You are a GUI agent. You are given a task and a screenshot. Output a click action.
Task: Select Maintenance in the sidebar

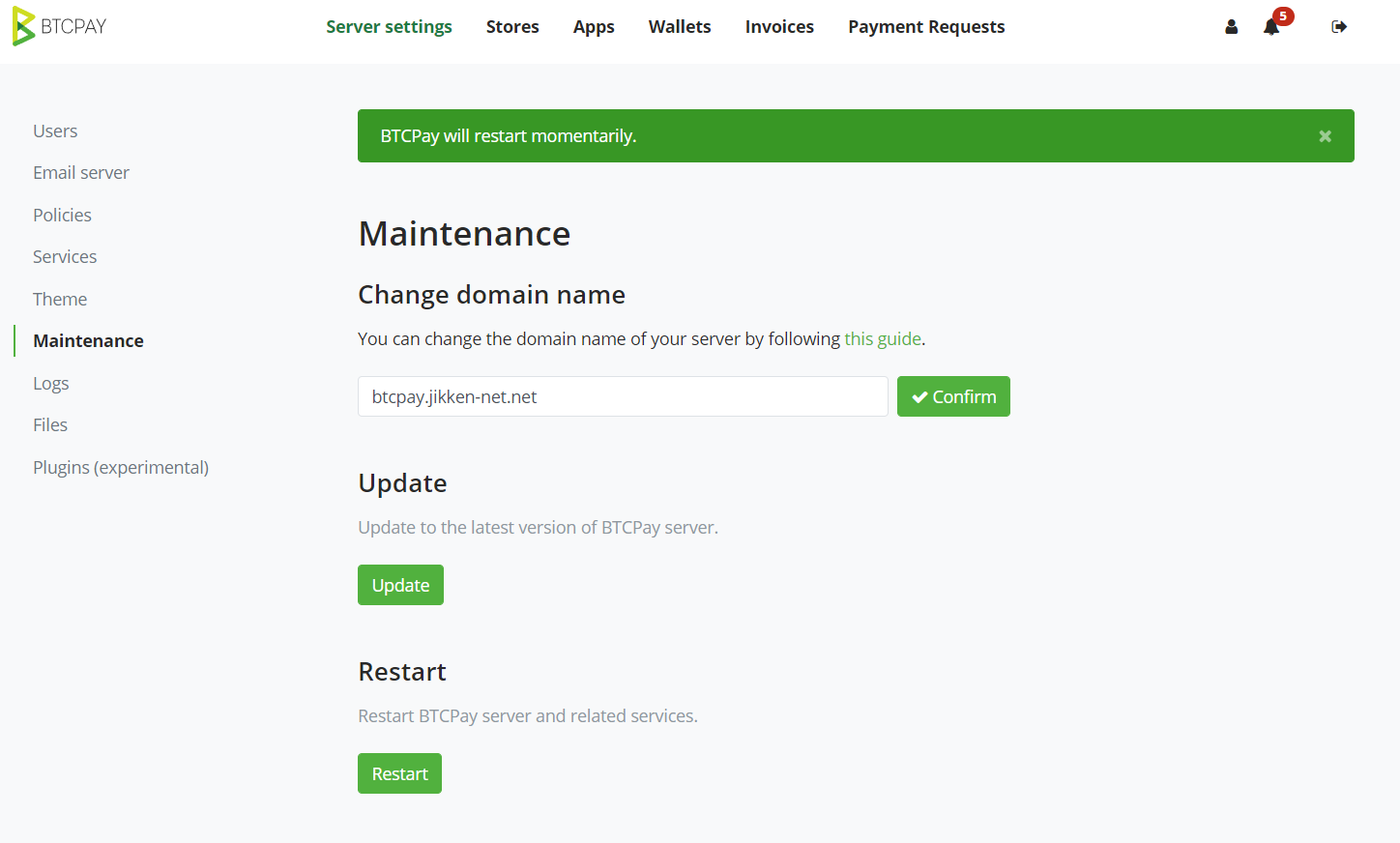pos(88,341)
